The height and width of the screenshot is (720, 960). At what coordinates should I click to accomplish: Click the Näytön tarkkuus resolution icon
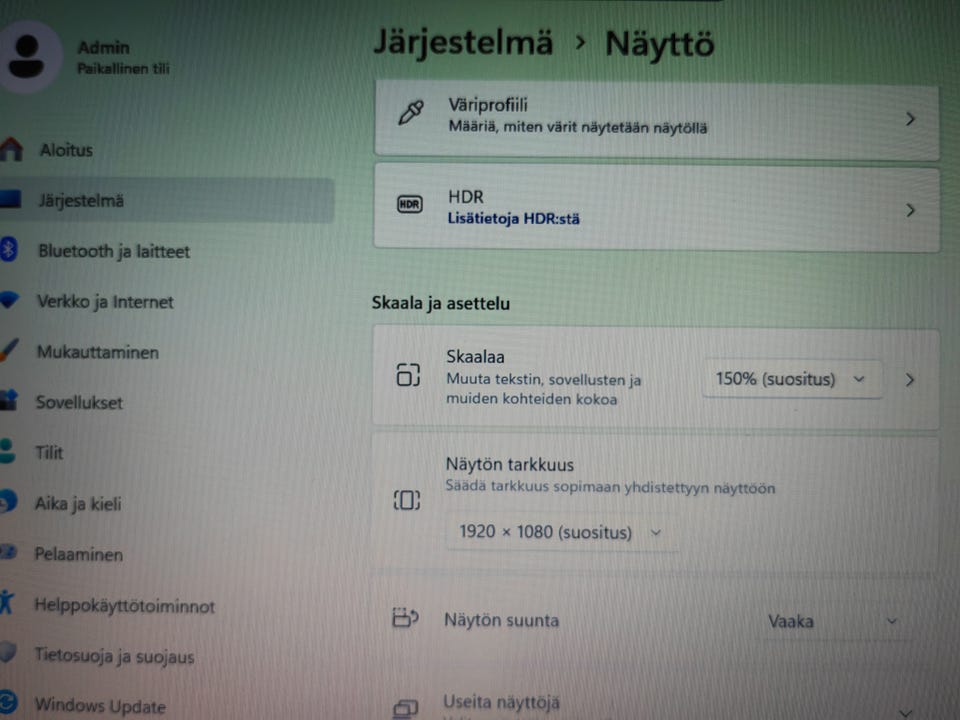tap(407, 500)
